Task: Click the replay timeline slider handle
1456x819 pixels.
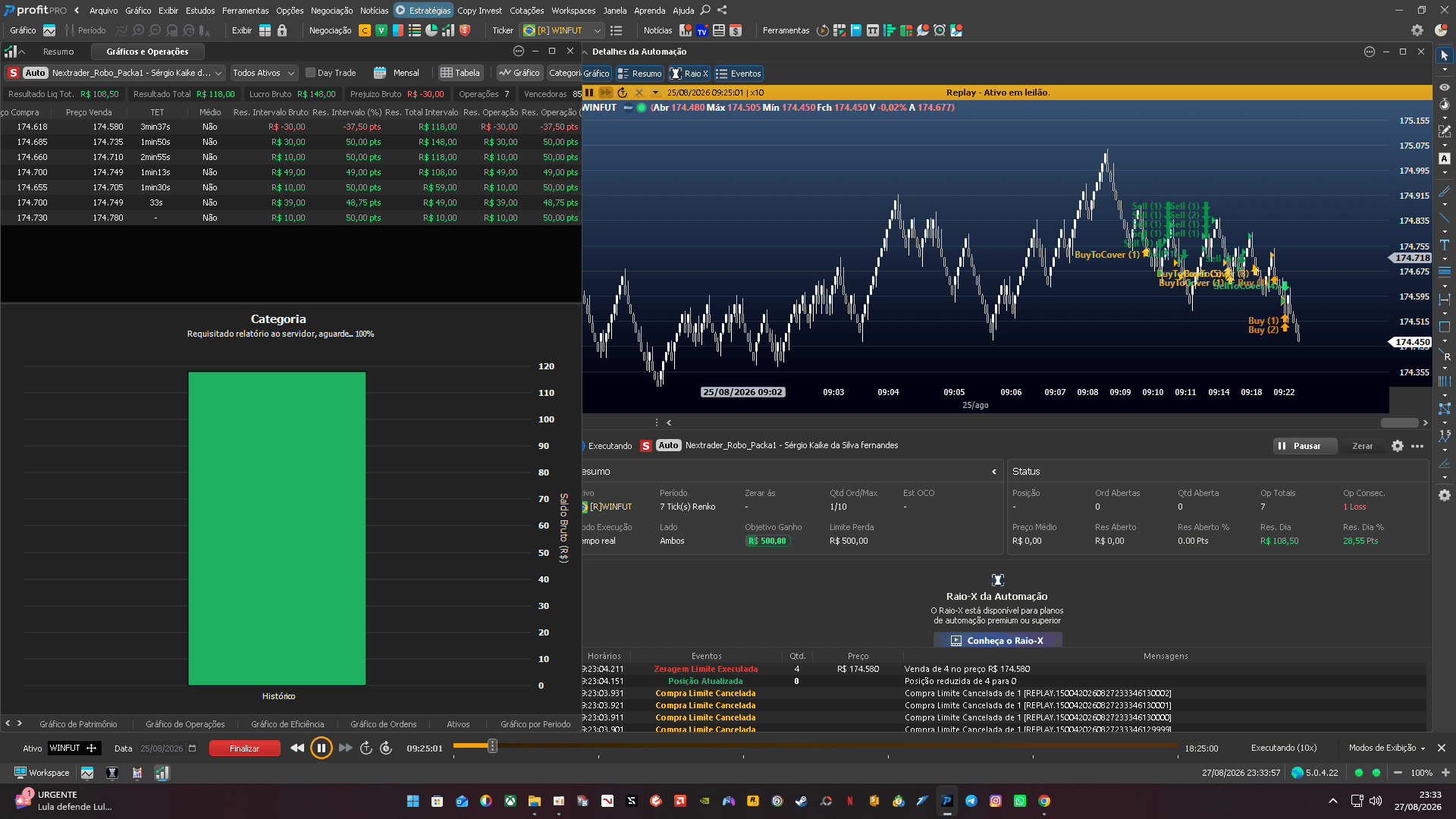Action: coord(492,746)
